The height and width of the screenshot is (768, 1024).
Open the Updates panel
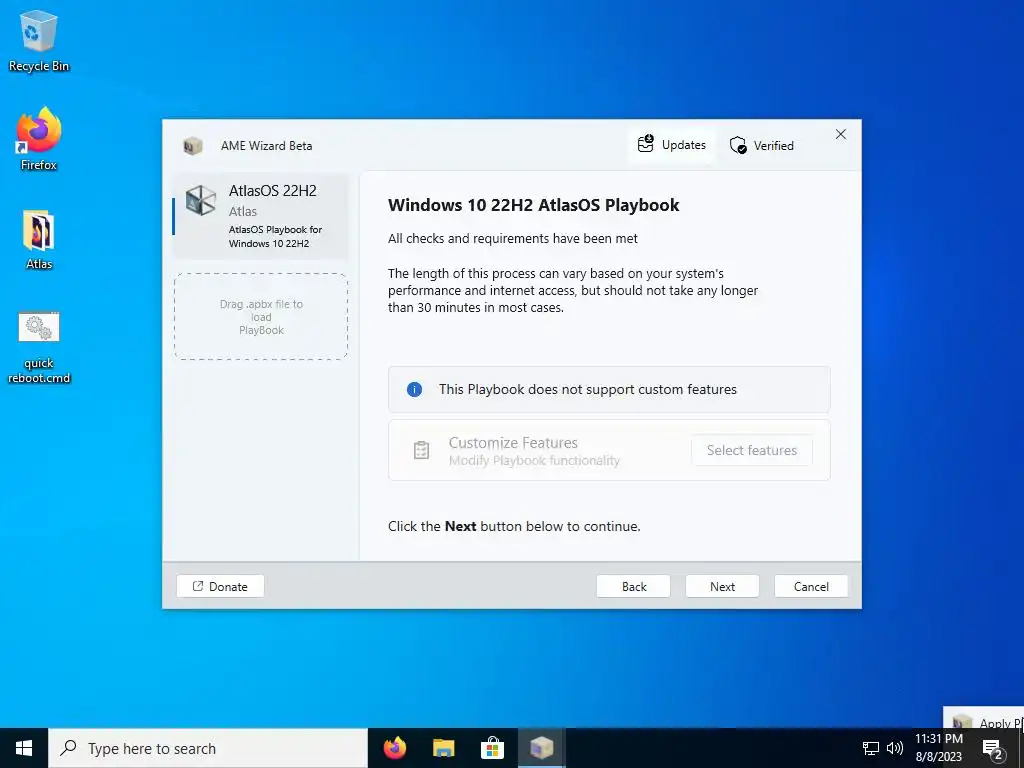point(672,144)
